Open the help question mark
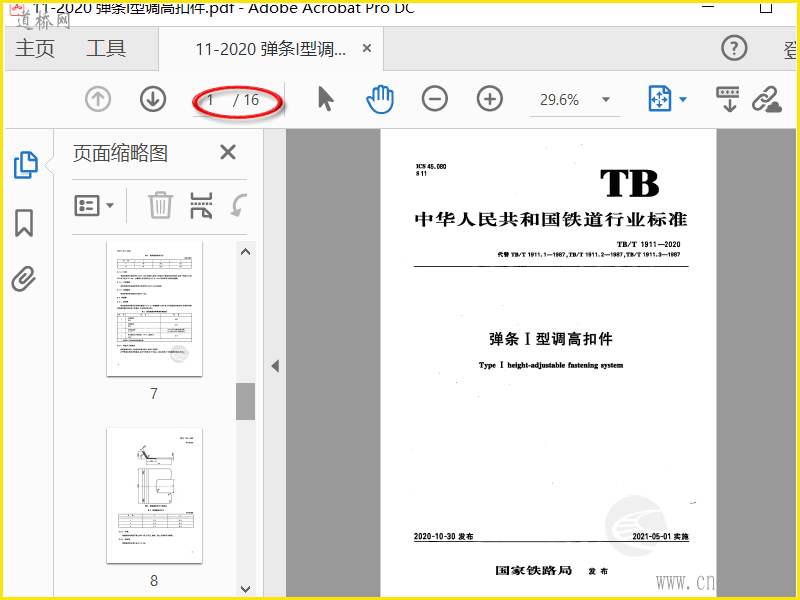This screenshot has height=600, width=800. click(734, 48)
